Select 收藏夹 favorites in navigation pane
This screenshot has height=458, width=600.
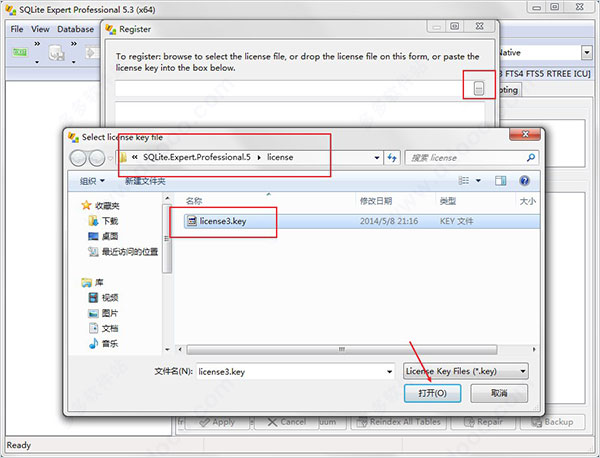[x=100, y=205]
